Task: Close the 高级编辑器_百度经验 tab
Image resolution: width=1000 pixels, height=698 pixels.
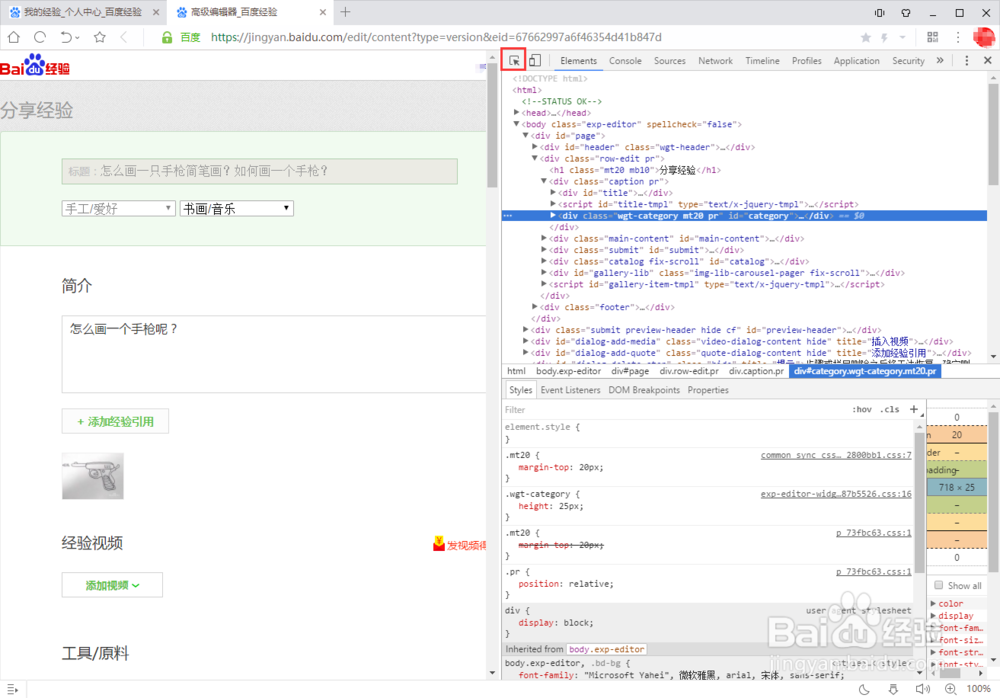Action: 323,12
